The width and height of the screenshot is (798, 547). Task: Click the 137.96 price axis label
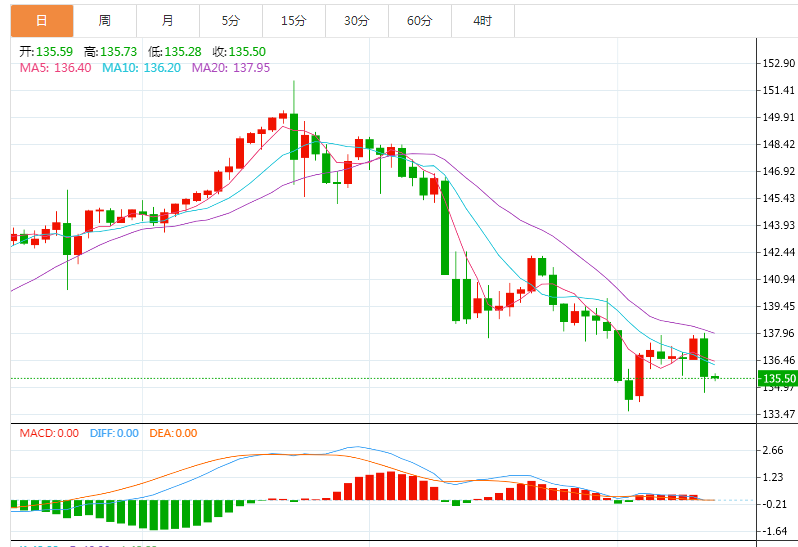779,333
